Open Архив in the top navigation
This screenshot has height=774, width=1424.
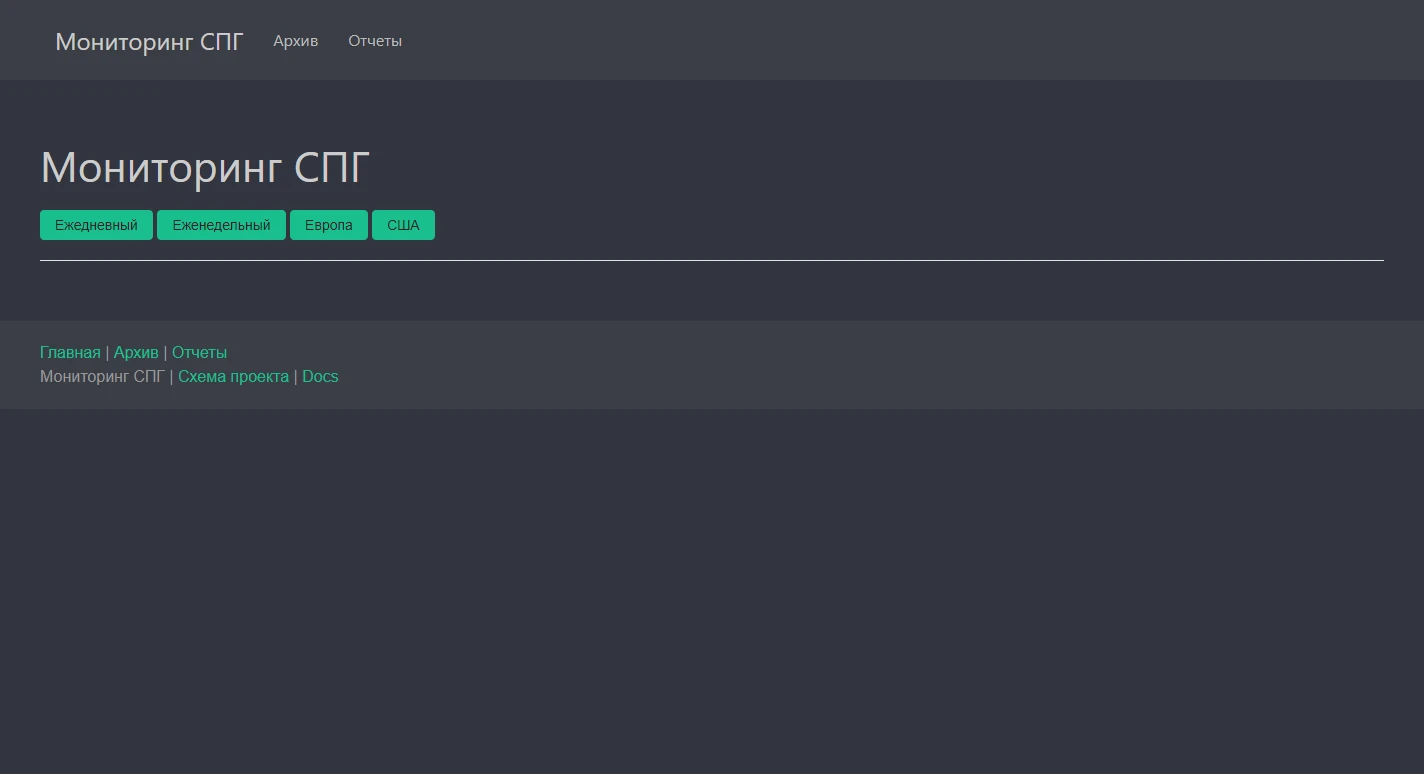tap(295, 41)
